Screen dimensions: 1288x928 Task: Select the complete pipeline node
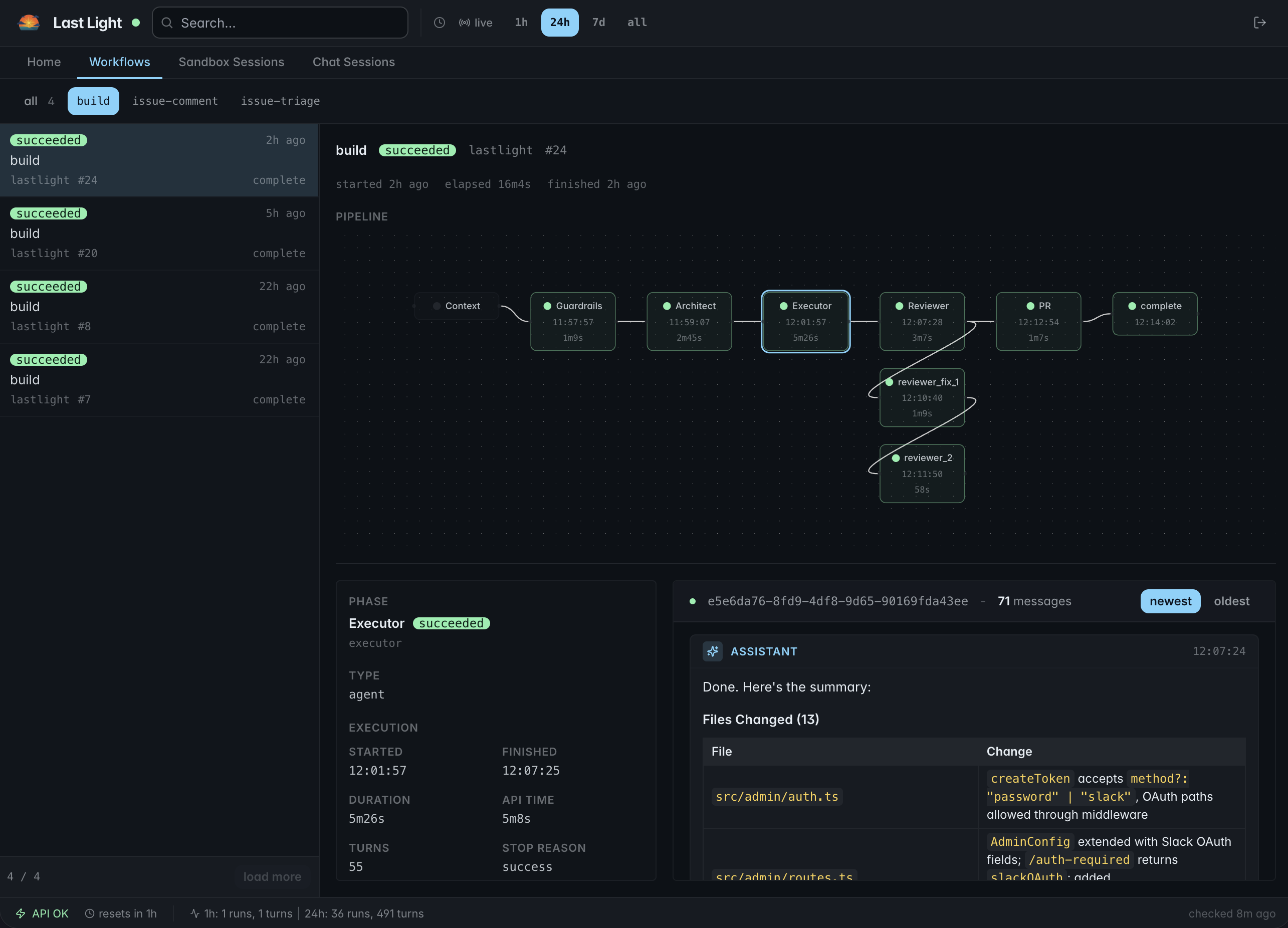click(x=1155, y=314)
